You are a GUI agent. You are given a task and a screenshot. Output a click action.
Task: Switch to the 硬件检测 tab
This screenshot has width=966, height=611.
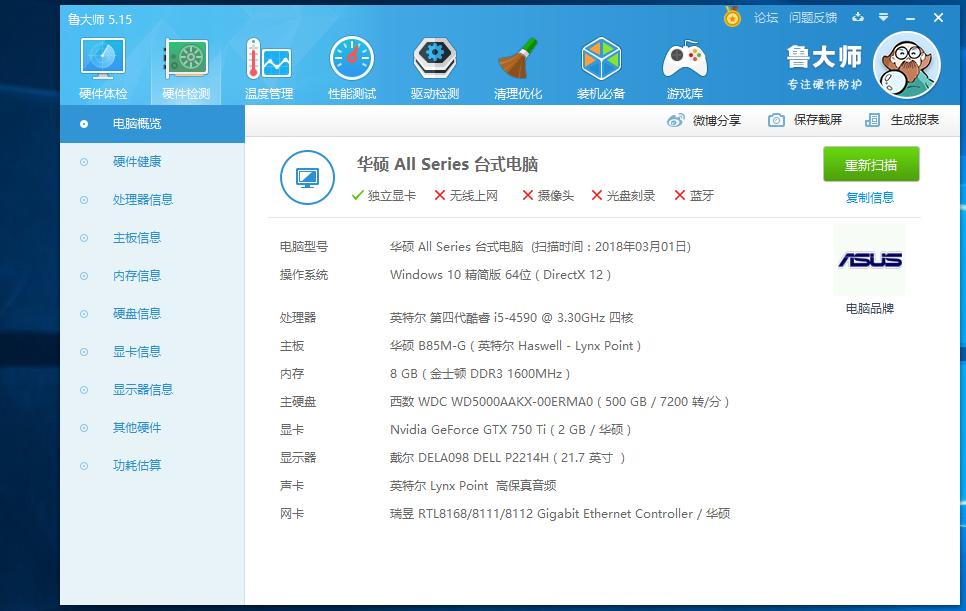pos(186,68)
